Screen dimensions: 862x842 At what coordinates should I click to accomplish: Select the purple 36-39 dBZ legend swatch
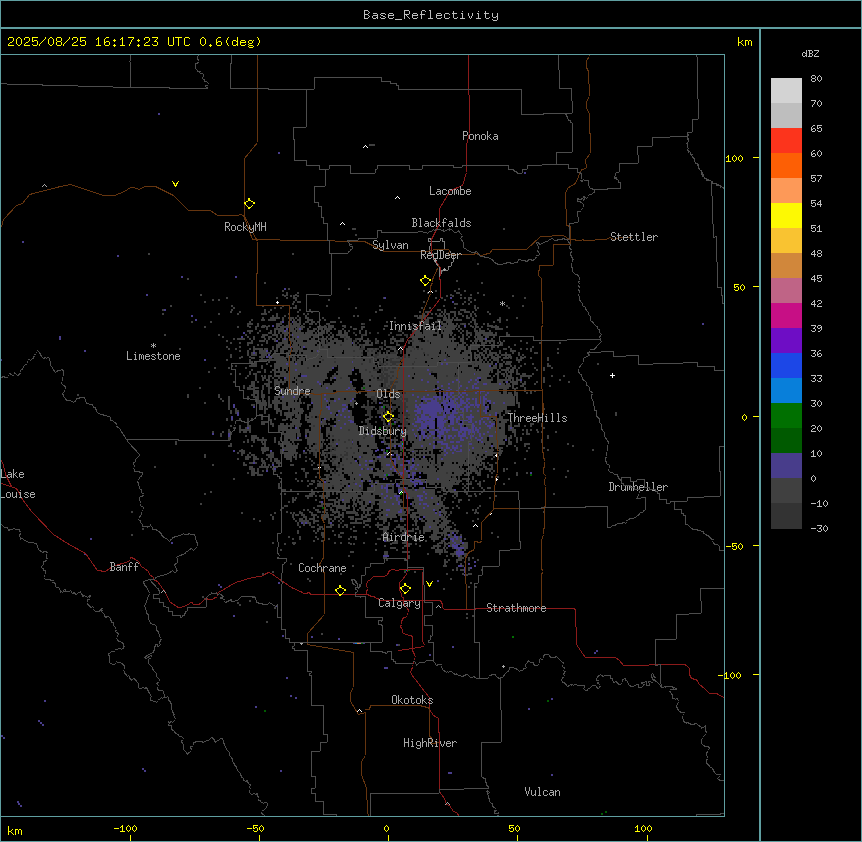click(786, 340)
